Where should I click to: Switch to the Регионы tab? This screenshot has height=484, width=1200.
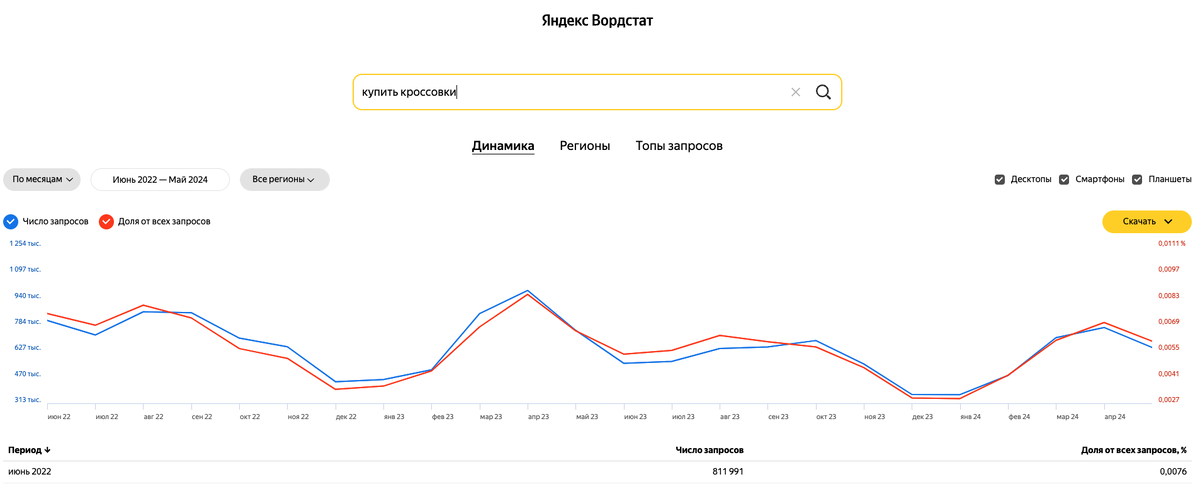click(x=585, y=146)
